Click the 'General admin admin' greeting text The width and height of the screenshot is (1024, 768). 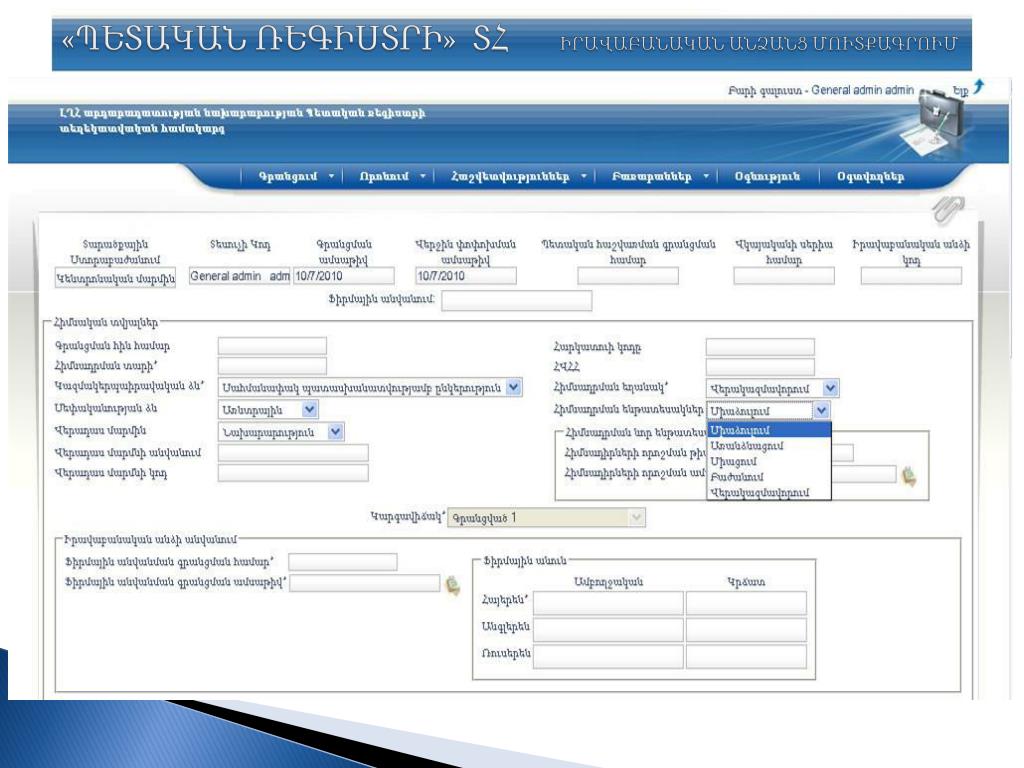pos(862,90)
